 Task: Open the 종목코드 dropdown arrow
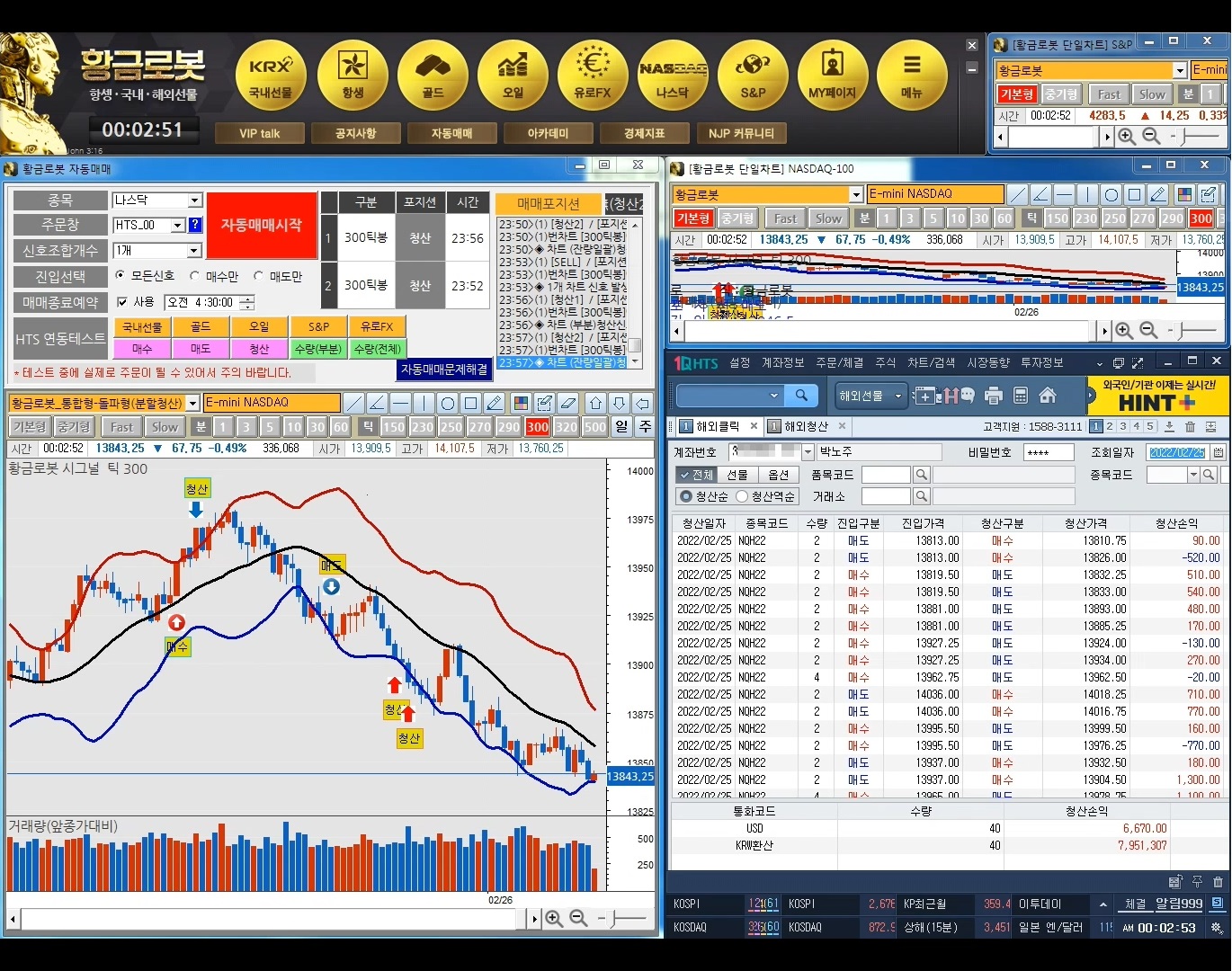click(1193, 475)
